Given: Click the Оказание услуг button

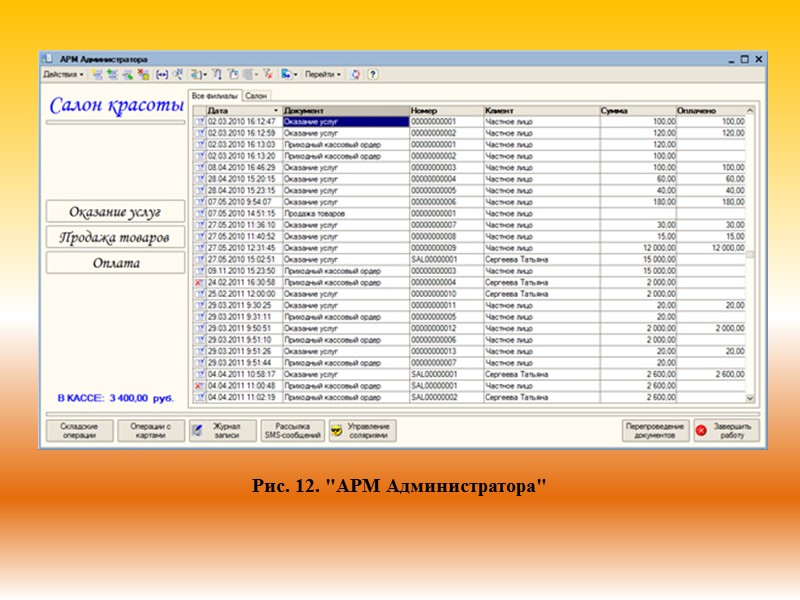Looking at the screenshot, I should tap(115, 211).
